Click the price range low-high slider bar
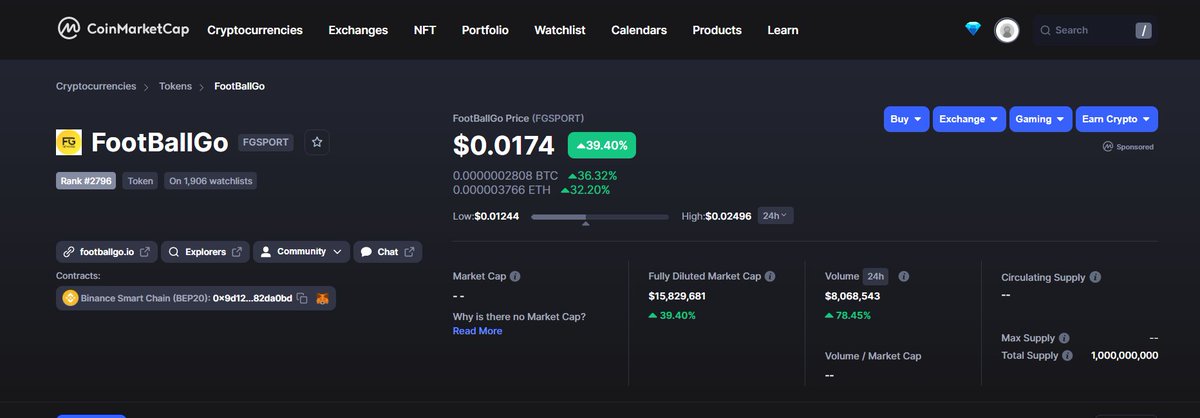The image size is (1200, 418). click(x=599, y=216)
